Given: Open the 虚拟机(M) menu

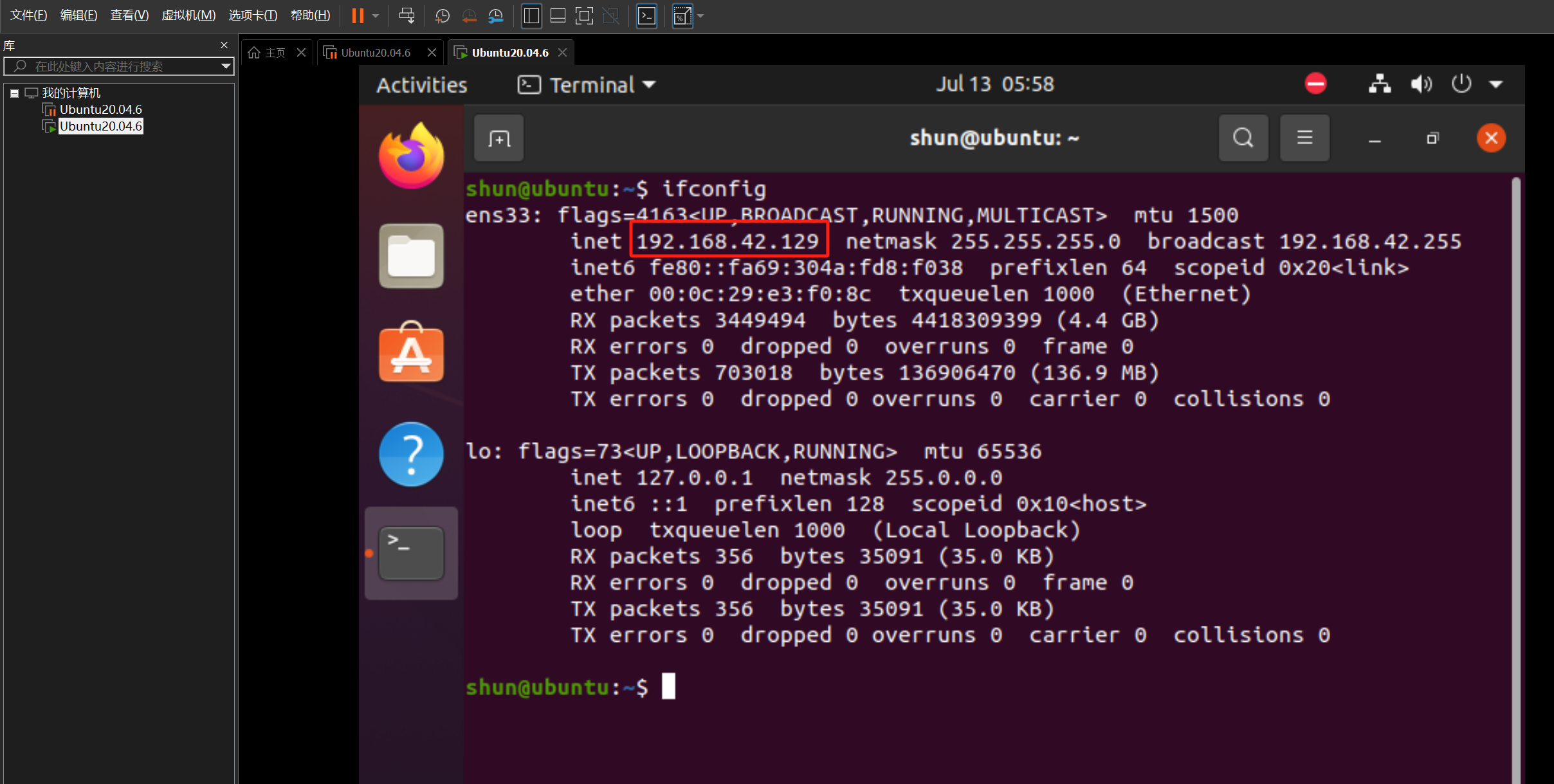Looking at the screenshot, I should (188, 15).
